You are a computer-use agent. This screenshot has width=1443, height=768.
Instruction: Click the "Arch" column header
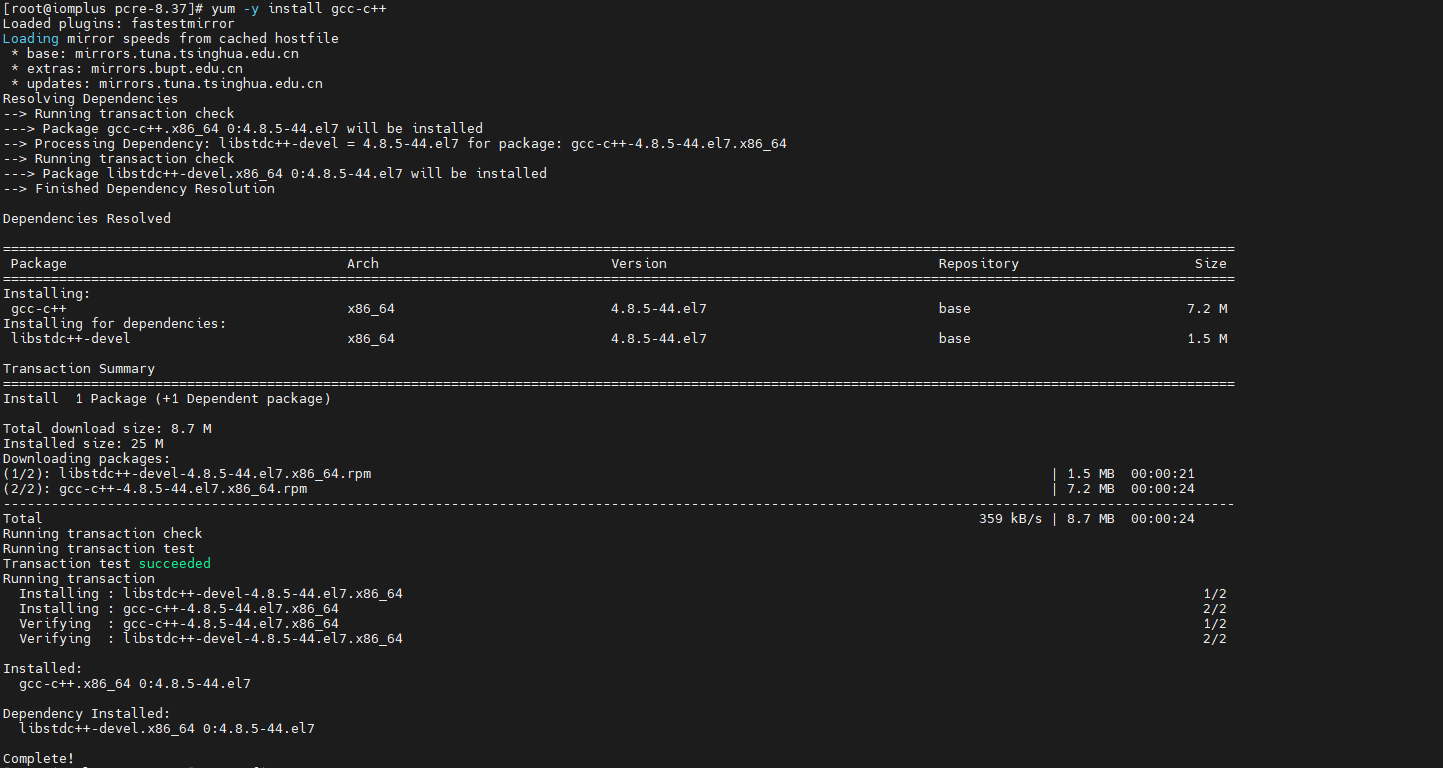coord(362,263)
